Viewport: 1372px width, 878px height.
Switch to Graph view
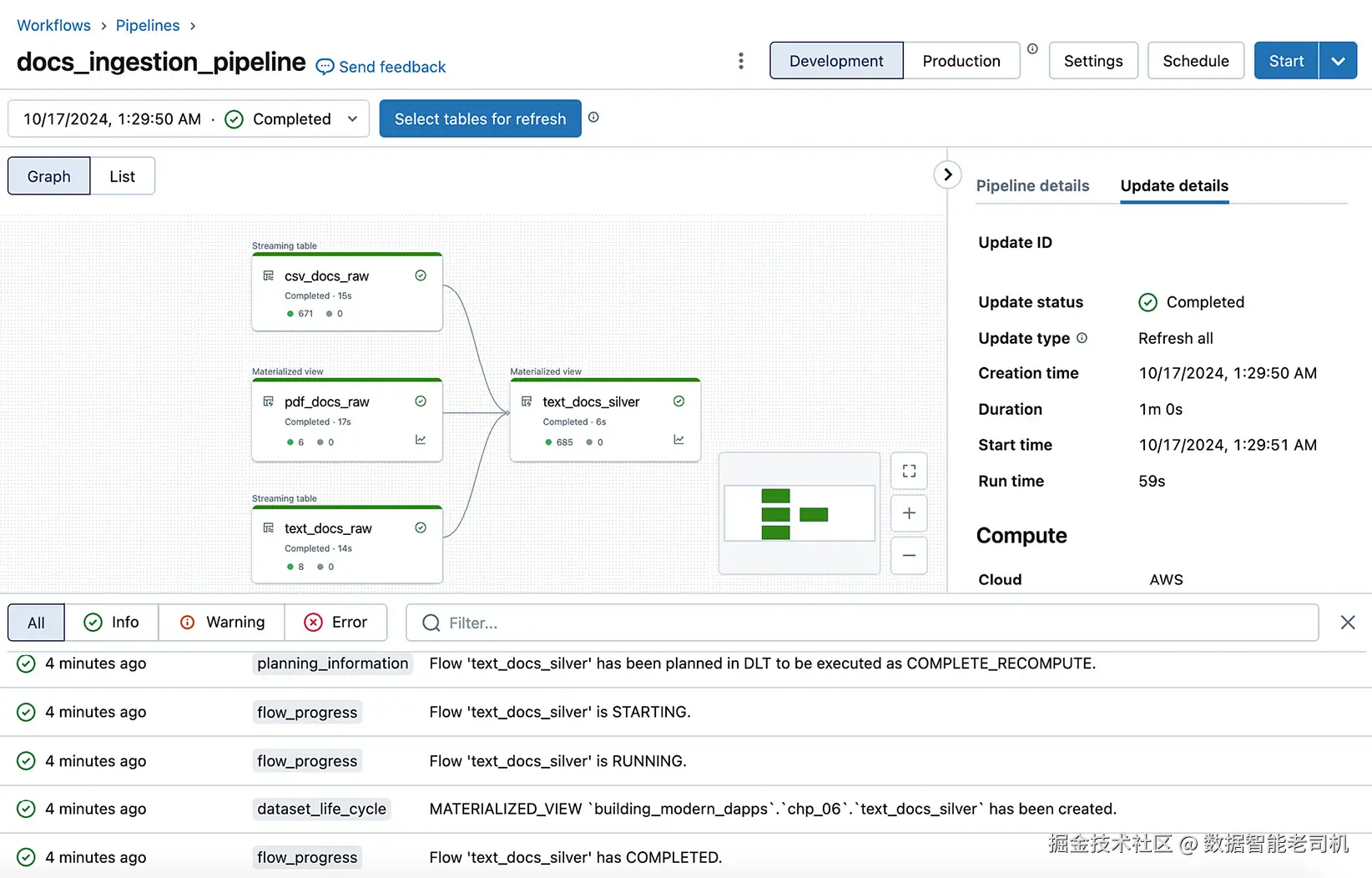point(48,176)
